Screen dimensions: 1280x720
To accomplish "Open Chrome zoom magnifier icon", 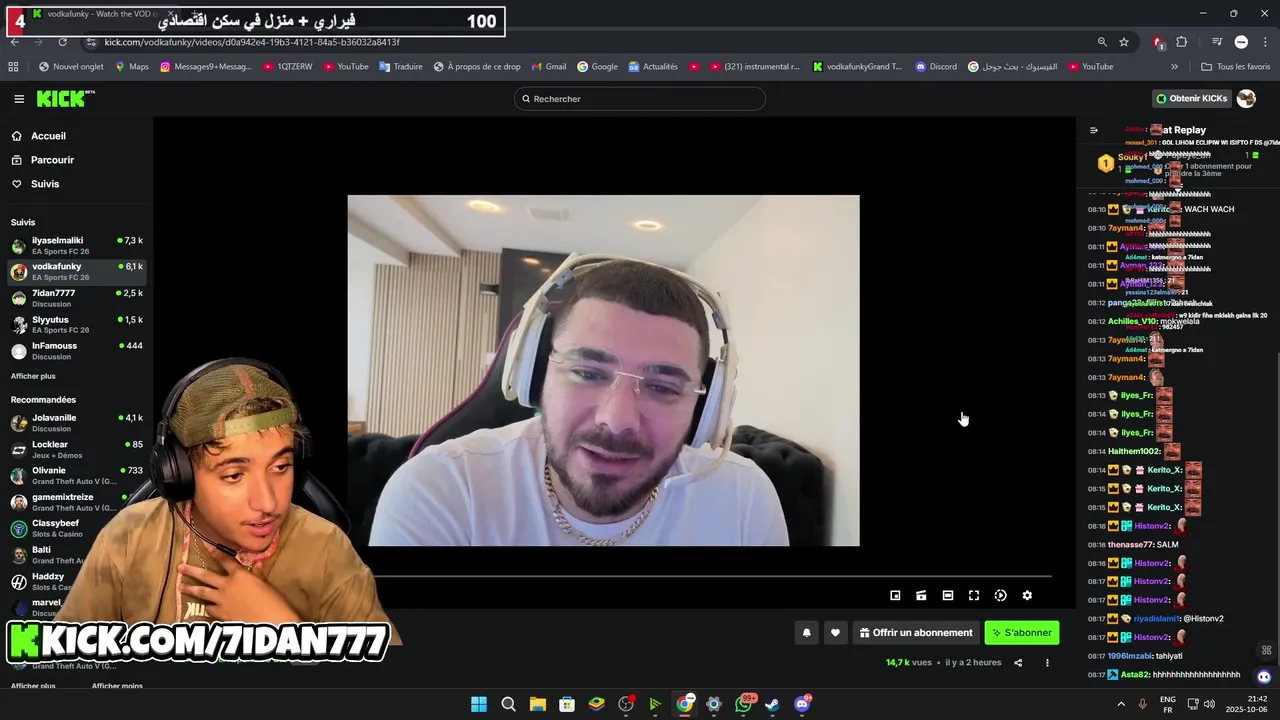I will 1102,42.
